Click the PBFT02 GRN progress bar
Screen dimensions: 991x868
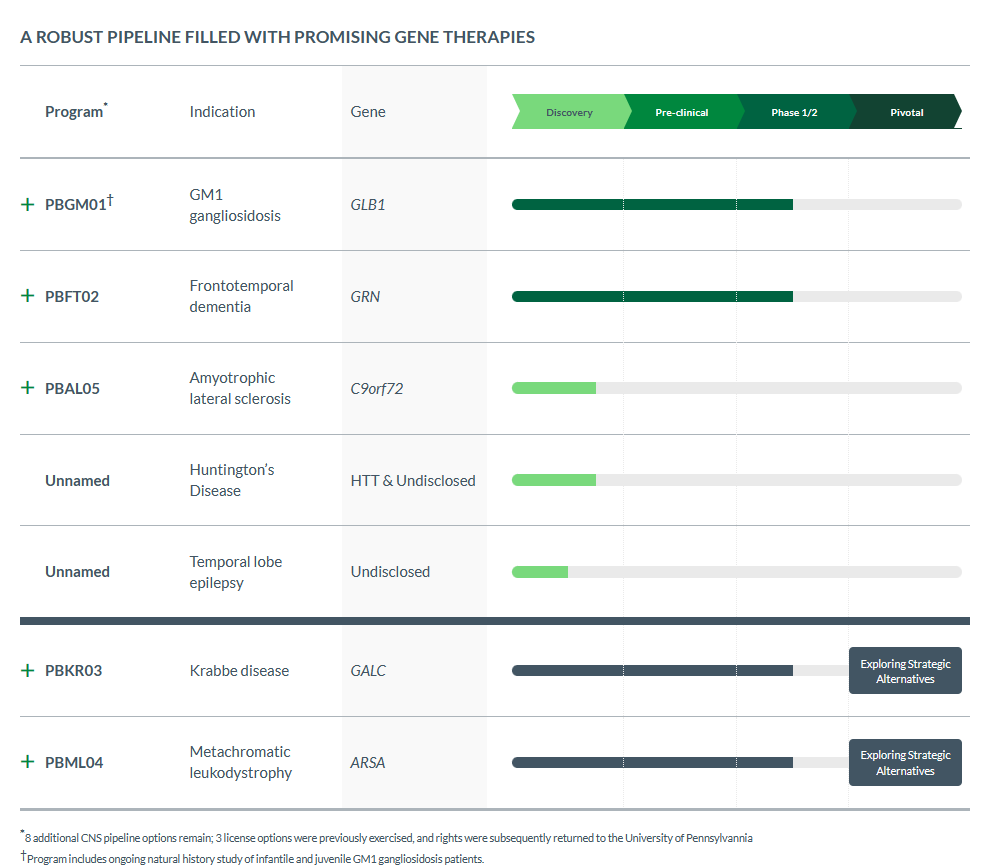(652, 296)
